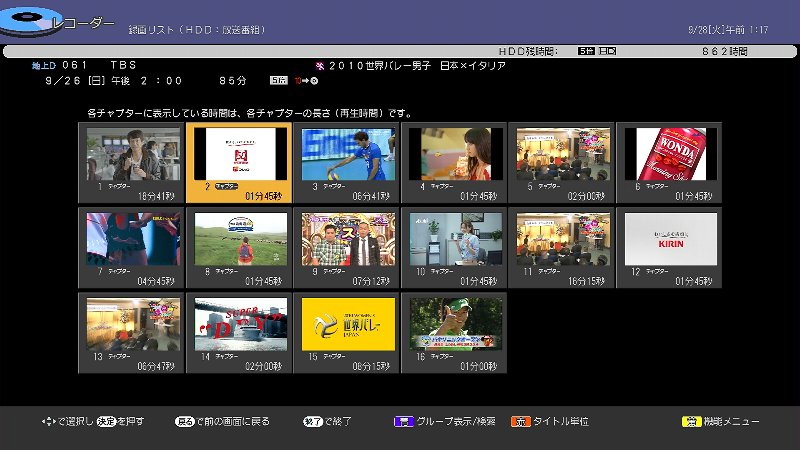The image size is (800, 450).
Task: Select chapter 6 WONDA can thumbnail
Action: click(x=670, y=153)
